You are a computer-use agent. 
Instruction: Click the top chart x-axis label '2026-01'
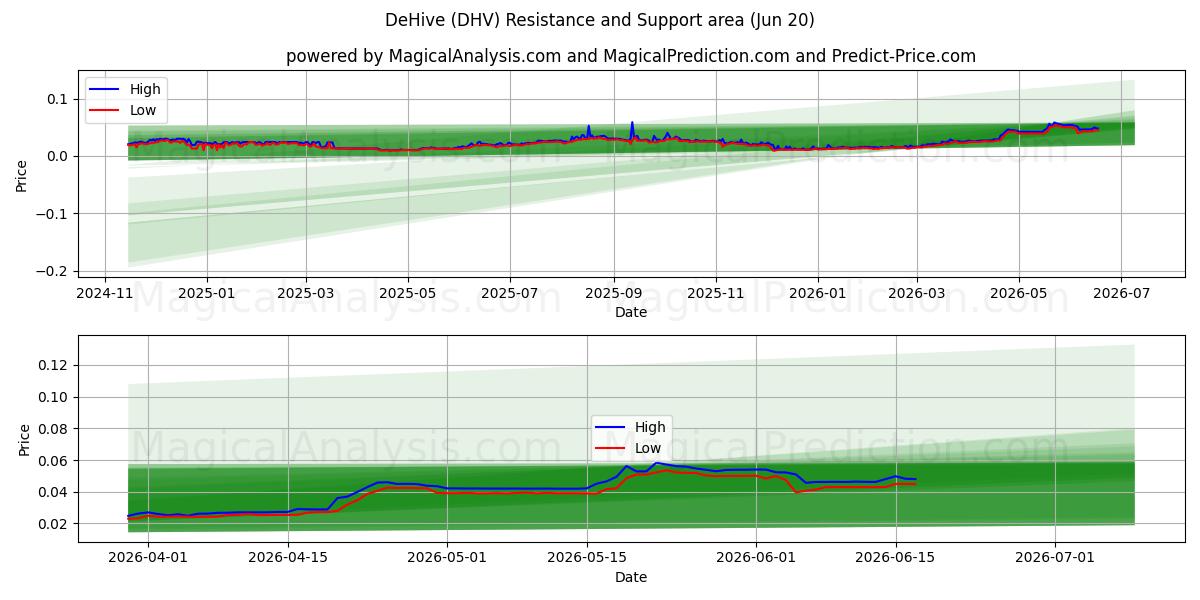point(817,295)
